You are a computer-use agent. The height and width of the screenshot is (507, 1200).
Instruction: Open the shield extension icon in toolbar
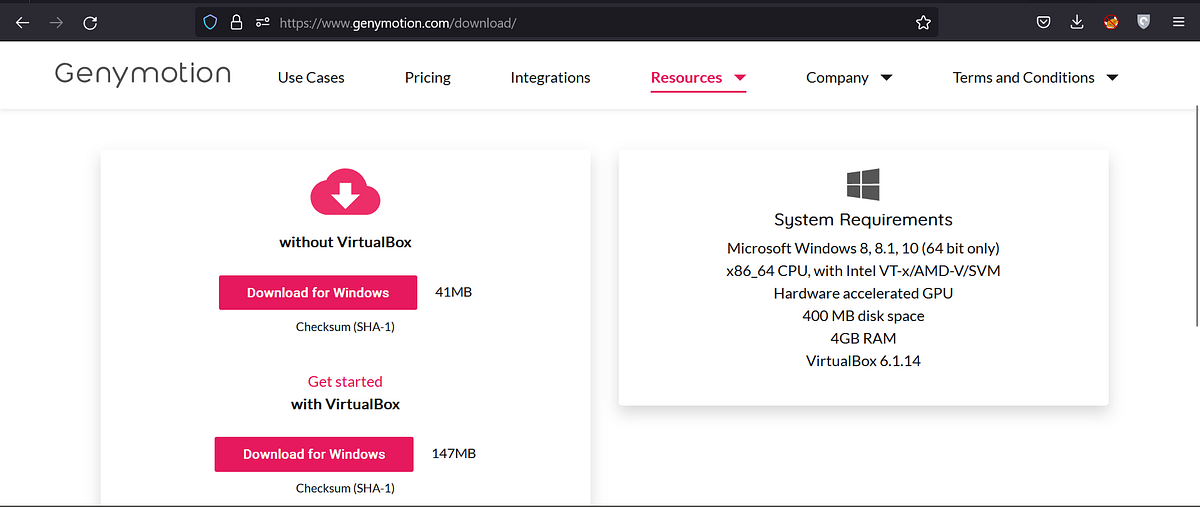(1144, 22)
